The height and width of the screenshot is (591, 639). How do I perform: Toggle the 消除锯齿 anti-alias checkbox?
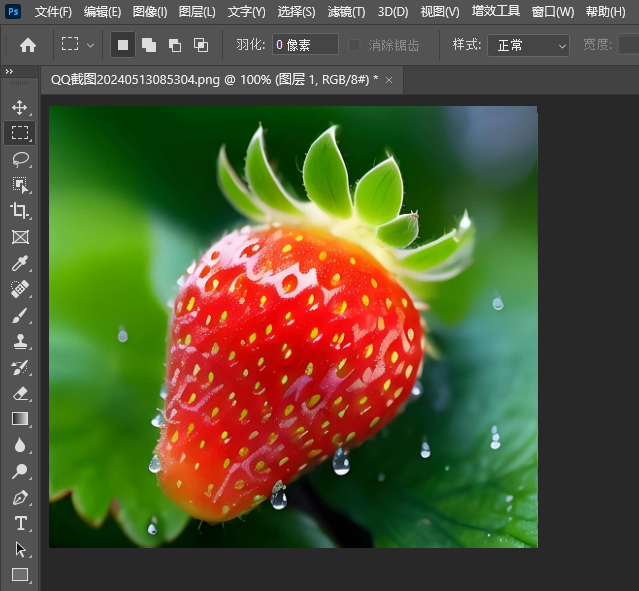tap(354, 45)
